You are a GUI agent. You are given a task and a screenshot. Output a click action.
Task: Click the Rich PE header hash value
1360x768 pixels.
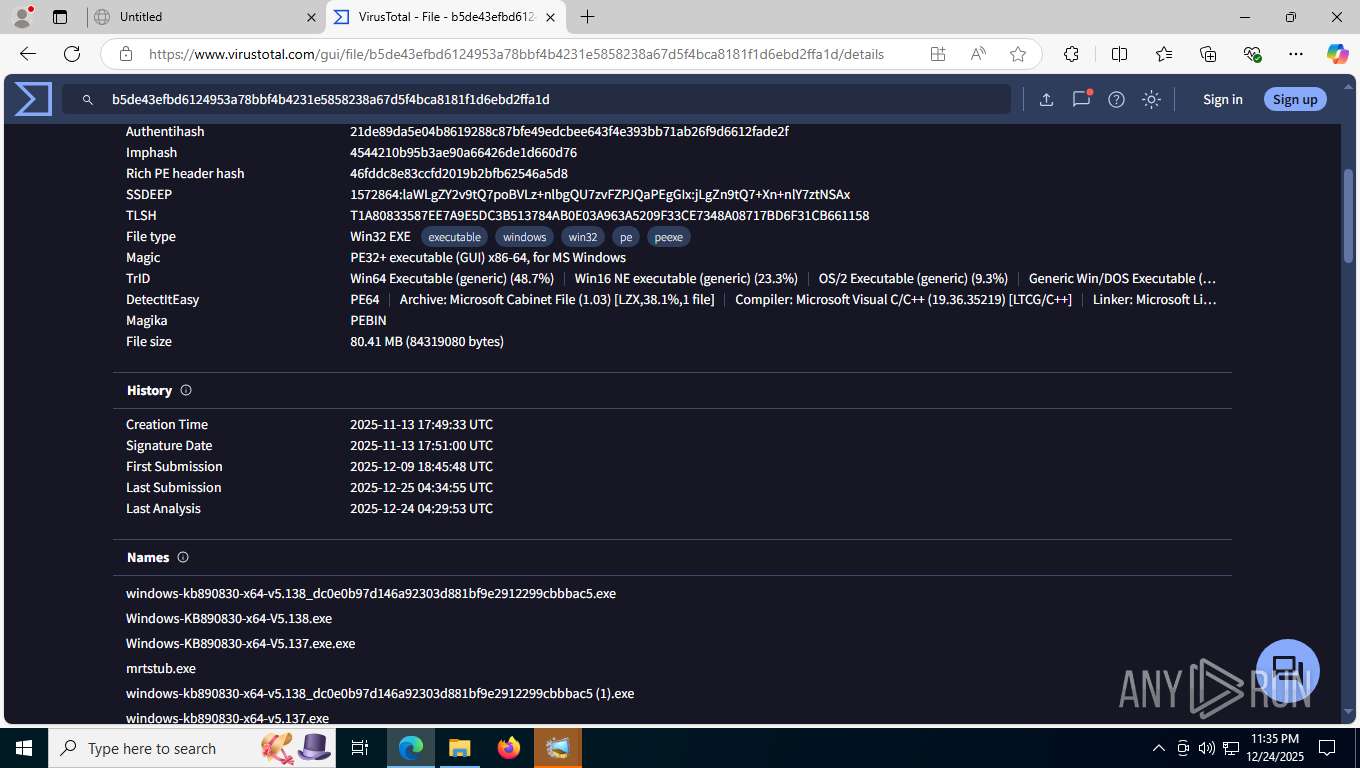[x=459, y=173]
